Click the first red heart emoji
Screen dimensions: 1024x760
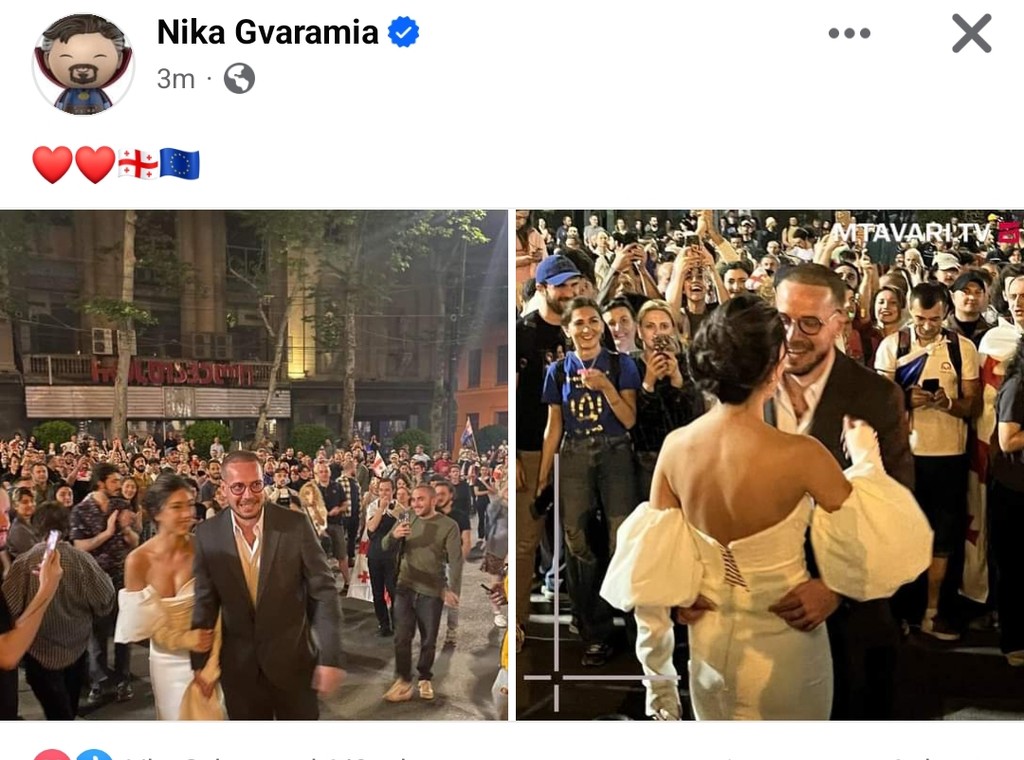[52, 164]
